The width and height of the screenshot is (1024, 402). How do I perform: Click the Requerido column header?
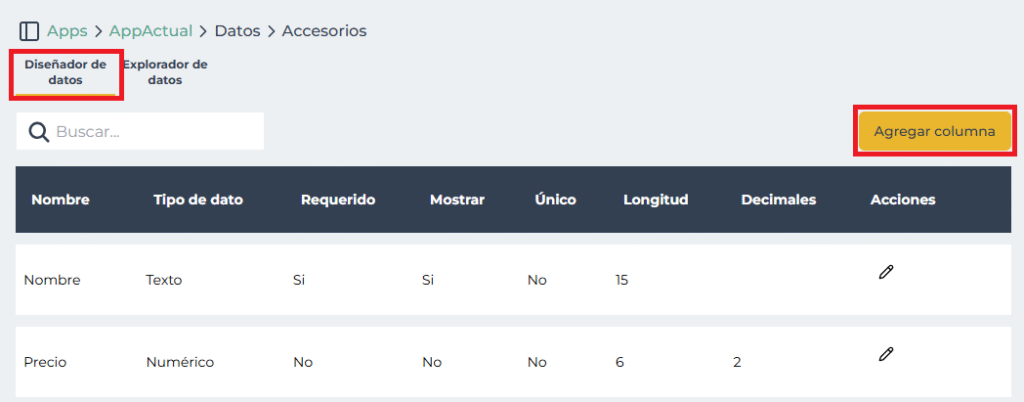(x=338, y=200)
